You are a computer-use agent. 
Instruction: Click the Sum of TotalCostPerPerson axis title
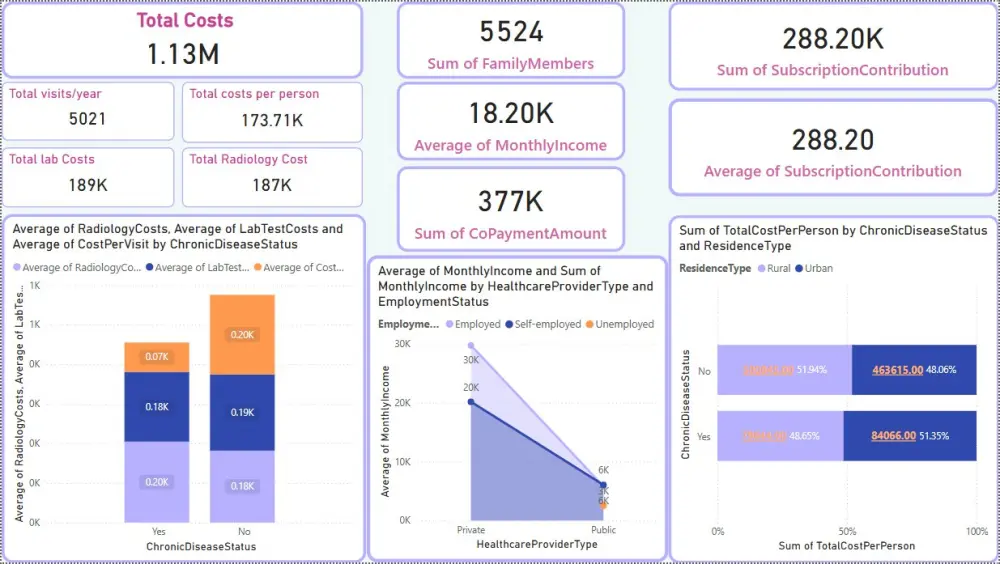(846, 546)
